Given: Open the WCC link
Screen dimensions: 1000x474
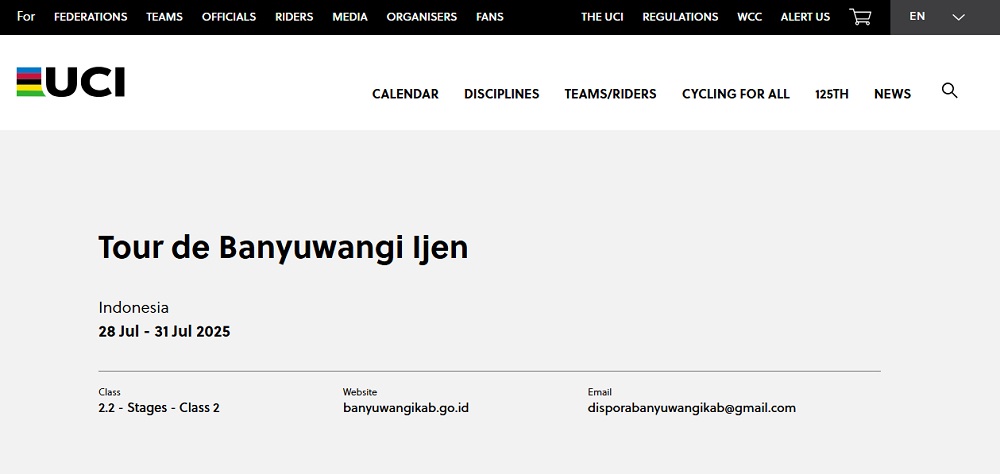Looking at the screenshot, I should [x=749, y=17].
